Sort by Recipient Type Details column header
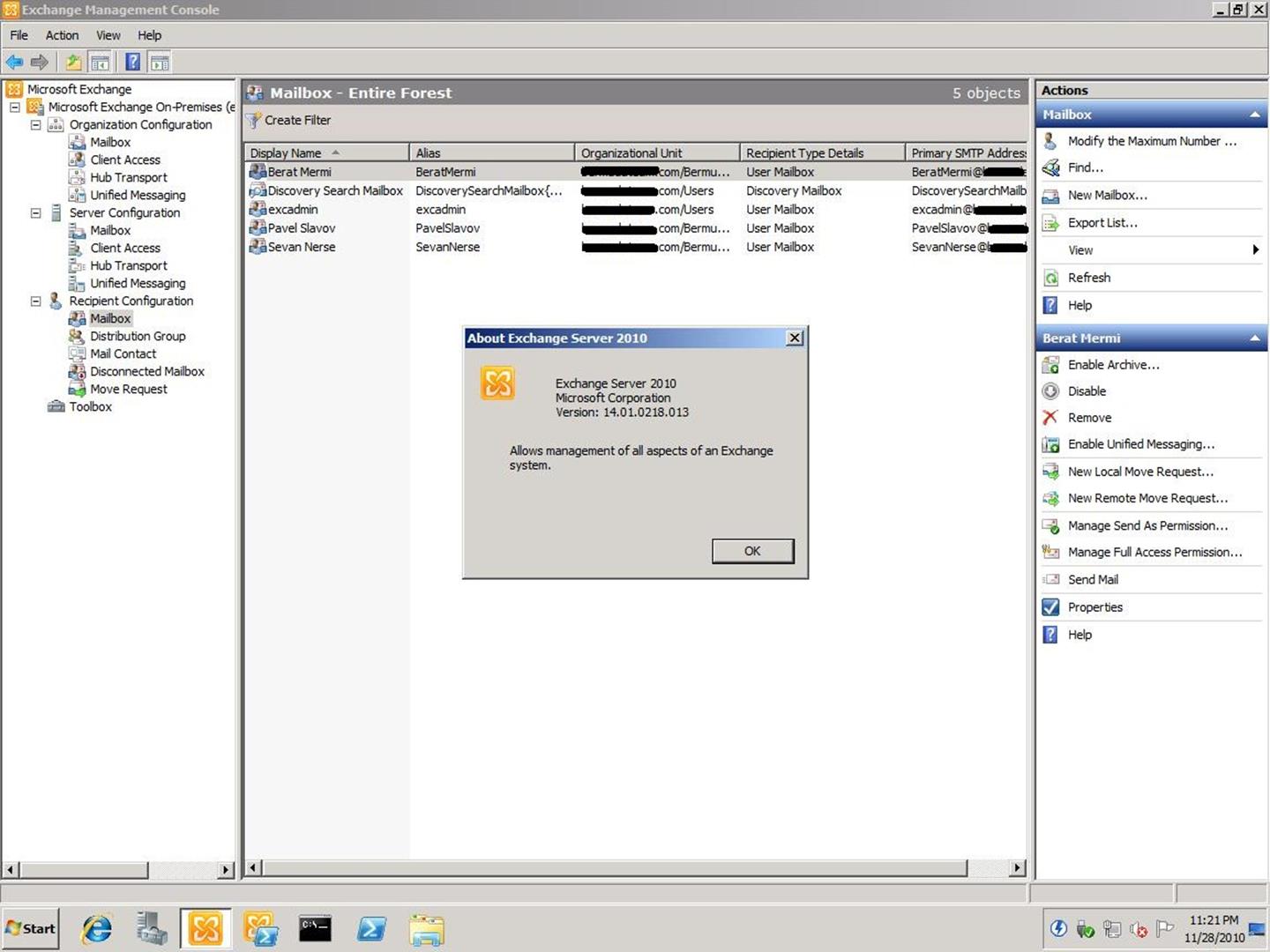The width and height of the screenshot is (1270, 952). pyautogui.click(x=823, y=152)
